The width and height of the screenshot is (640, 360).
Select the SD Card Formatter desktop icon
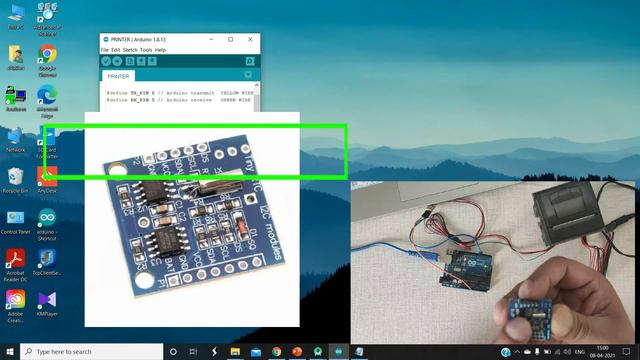pos(47,142)
